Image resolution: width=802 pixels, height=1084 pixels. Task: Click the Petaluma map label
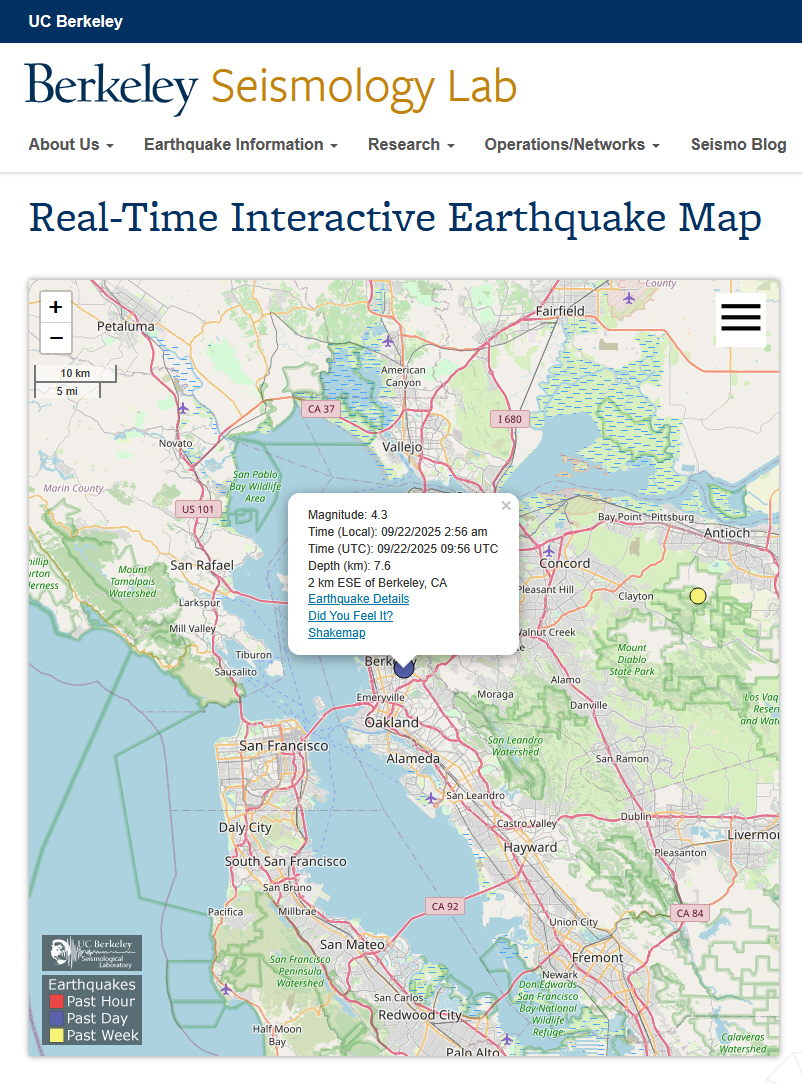126,326
